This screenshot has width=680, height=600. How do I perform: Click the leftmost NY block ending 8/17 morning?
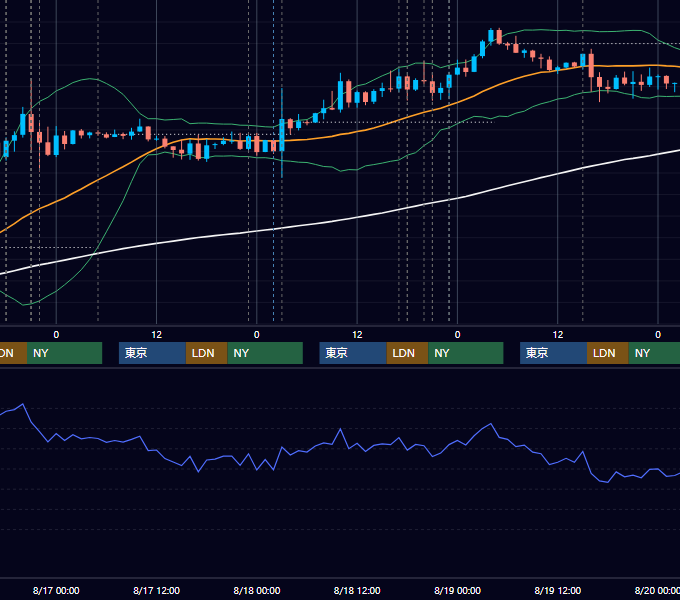click(x=64, y=353)
